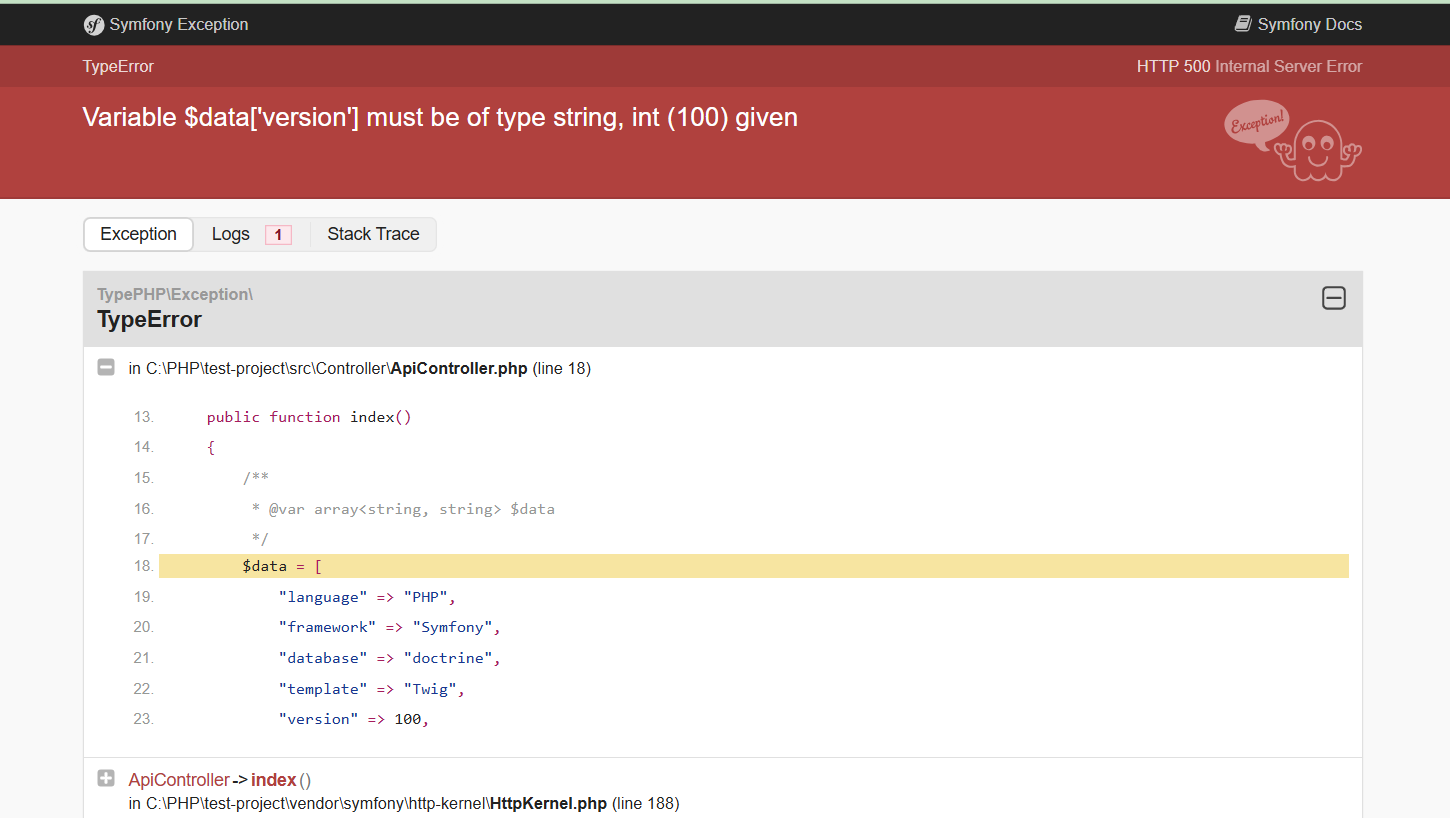The image size is (1450, 818).
Task: Click the exception message heading text
Action: [440, 117]
